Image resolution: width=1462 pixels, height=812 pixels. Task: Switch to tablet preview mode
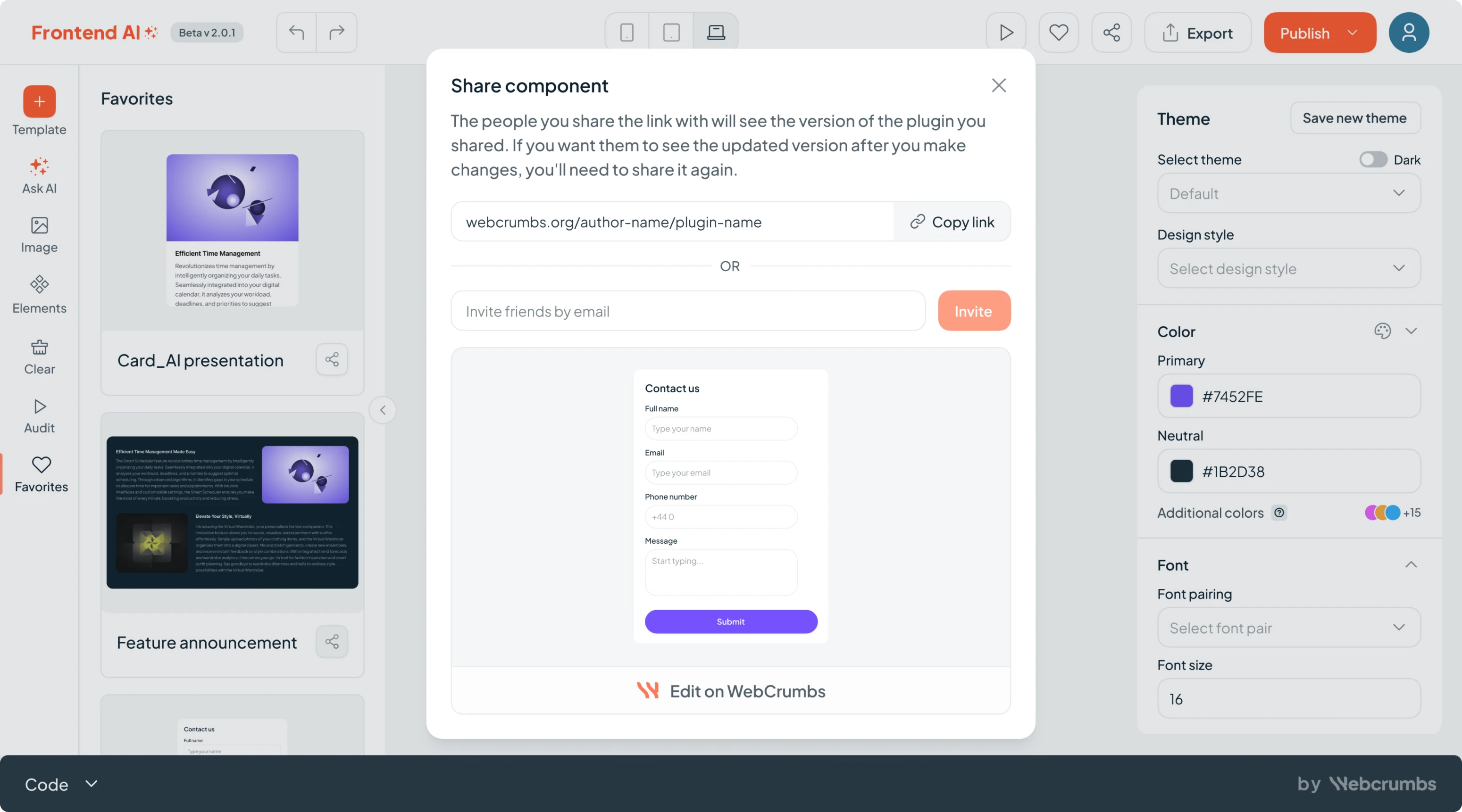coord(671,33)
